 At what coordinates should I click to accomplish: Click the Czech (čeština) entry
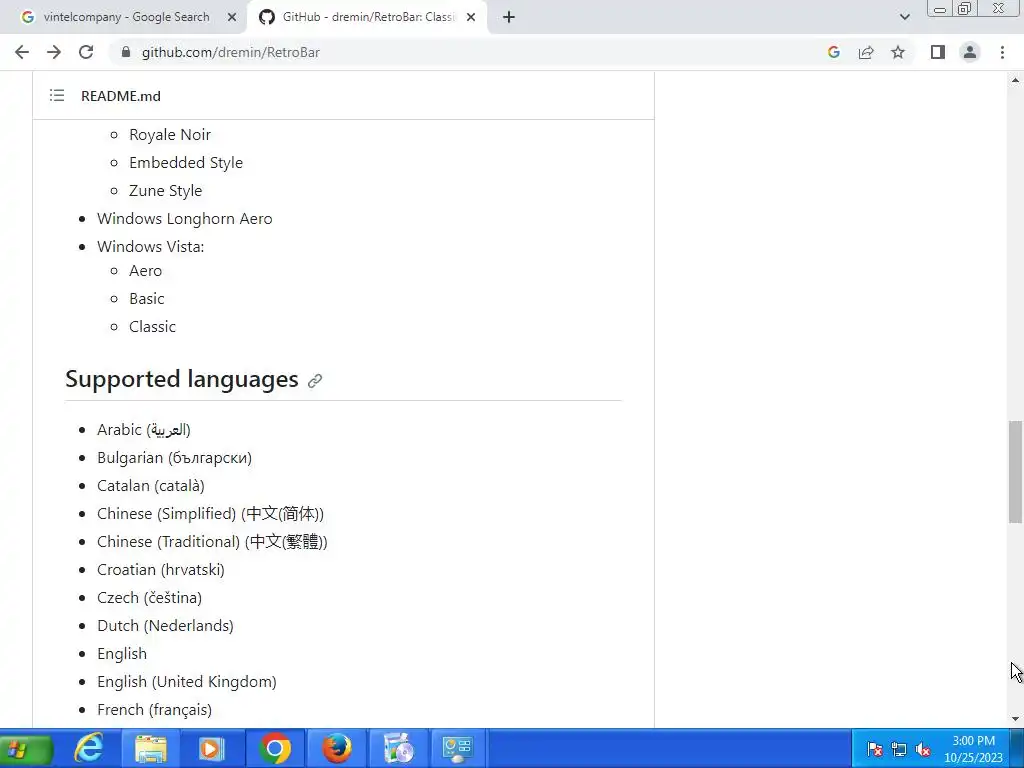pos(150,598)
